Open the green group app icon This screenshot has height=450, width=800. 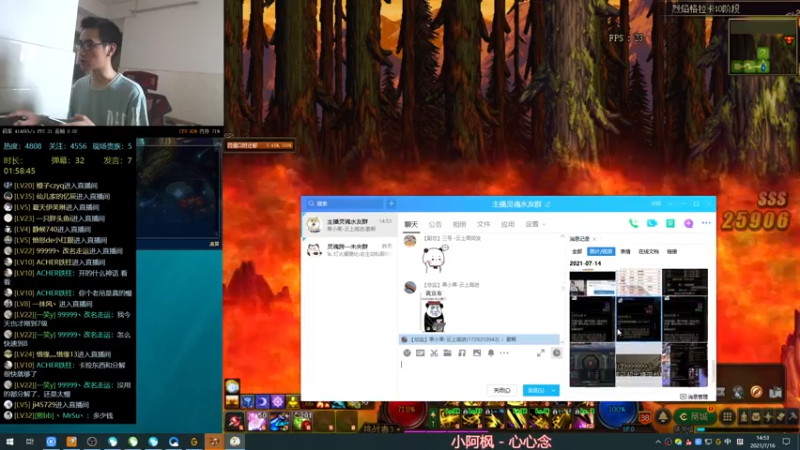670,223
